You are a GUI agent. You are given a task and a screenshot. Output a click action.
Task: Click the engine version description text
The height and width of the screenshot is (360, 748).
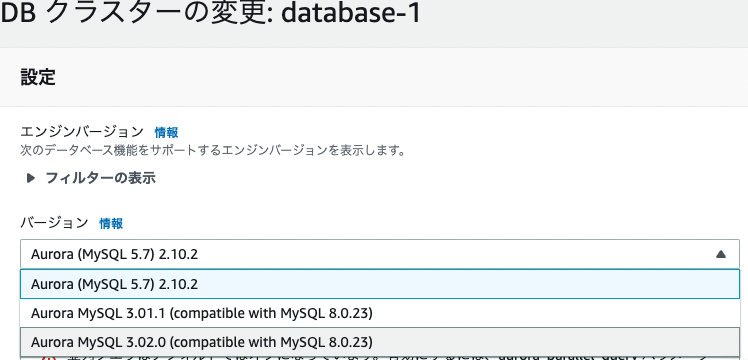[x=213, y=151]
